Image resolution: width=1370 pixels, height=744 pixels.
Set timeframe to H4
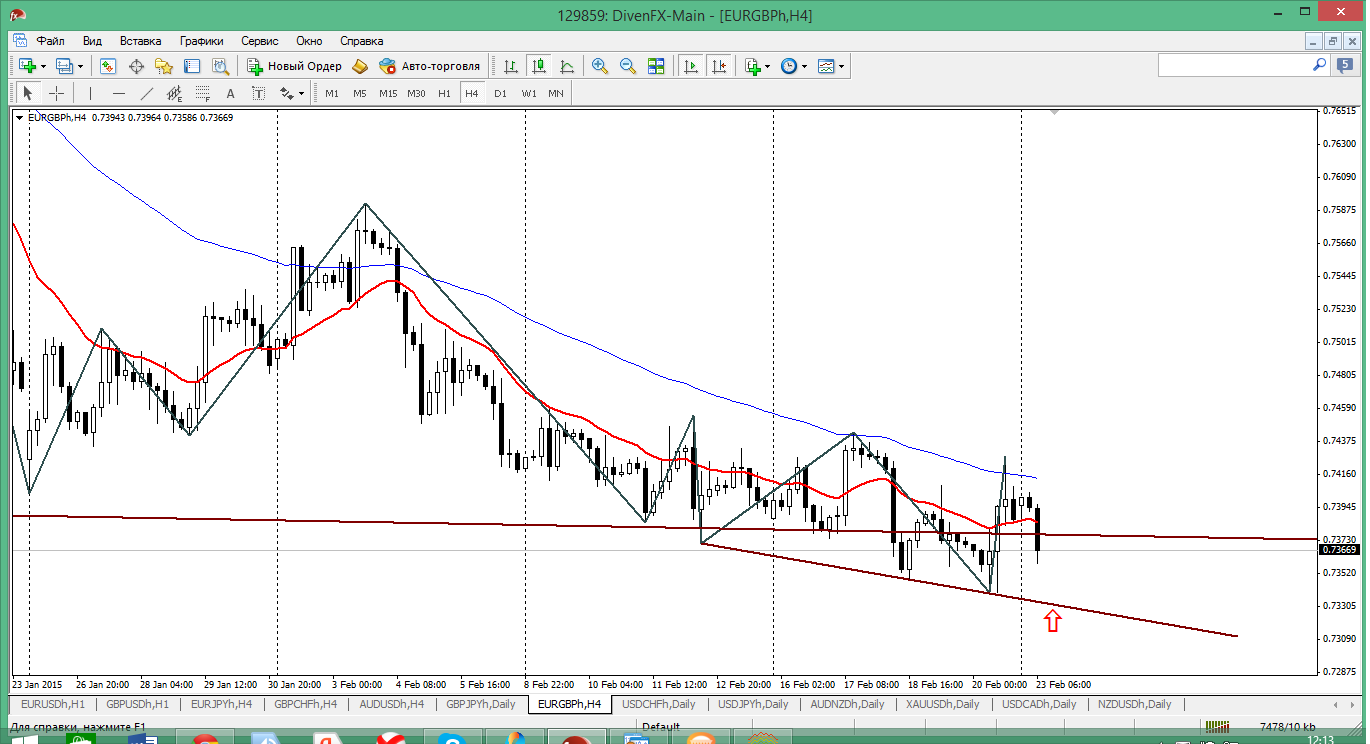point(472,93)
